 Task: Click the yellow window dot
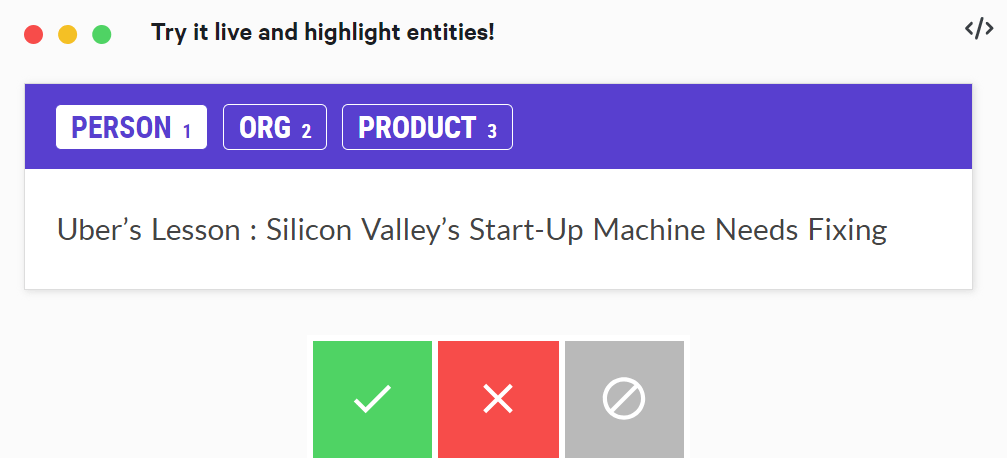click(67, 35)
